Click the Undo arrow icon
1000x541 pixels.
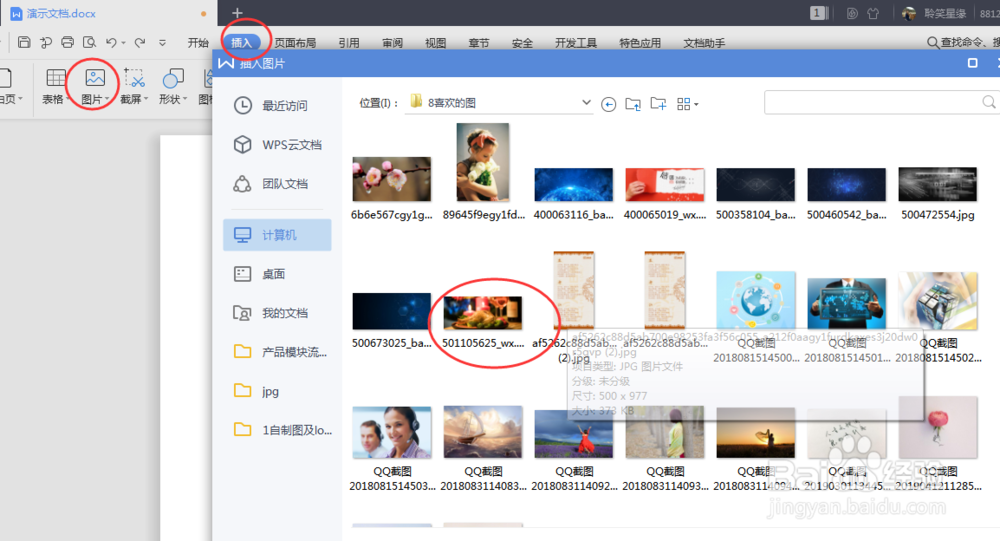(112, 42)
